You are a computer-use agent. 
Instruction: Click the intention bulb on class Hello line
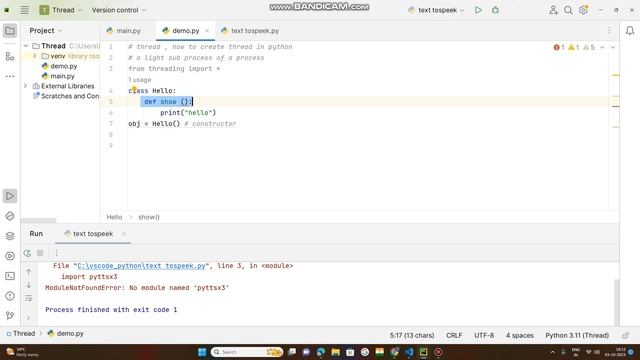click(134, 89)
